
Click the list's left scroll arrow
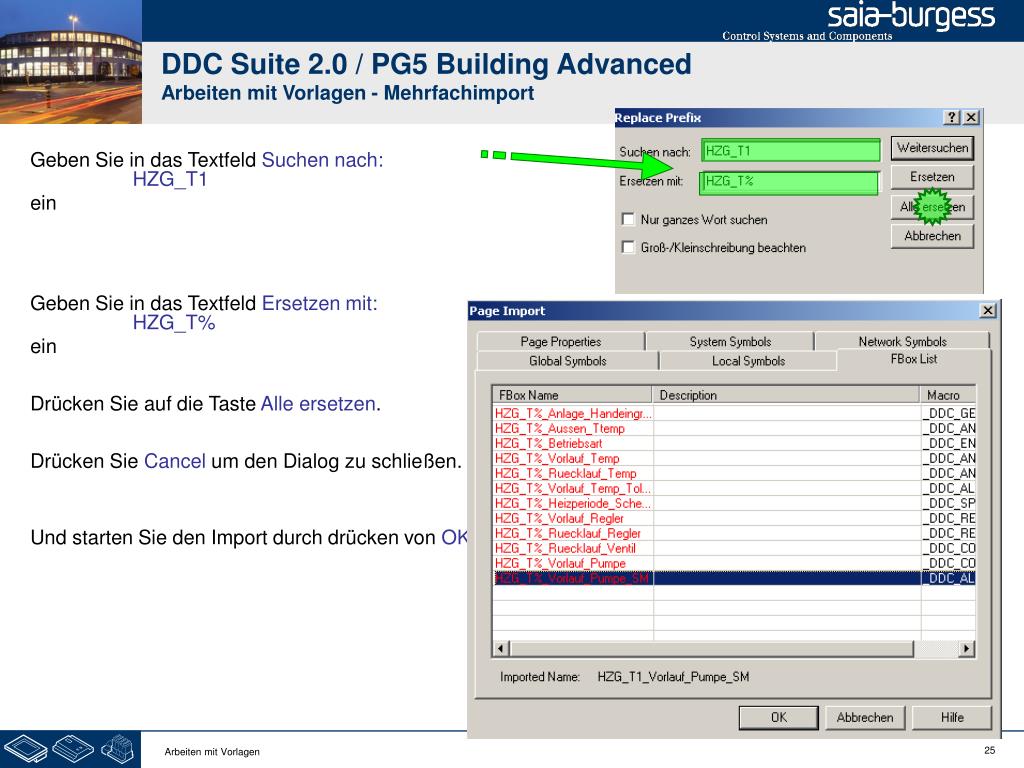(x=501, y=648)
